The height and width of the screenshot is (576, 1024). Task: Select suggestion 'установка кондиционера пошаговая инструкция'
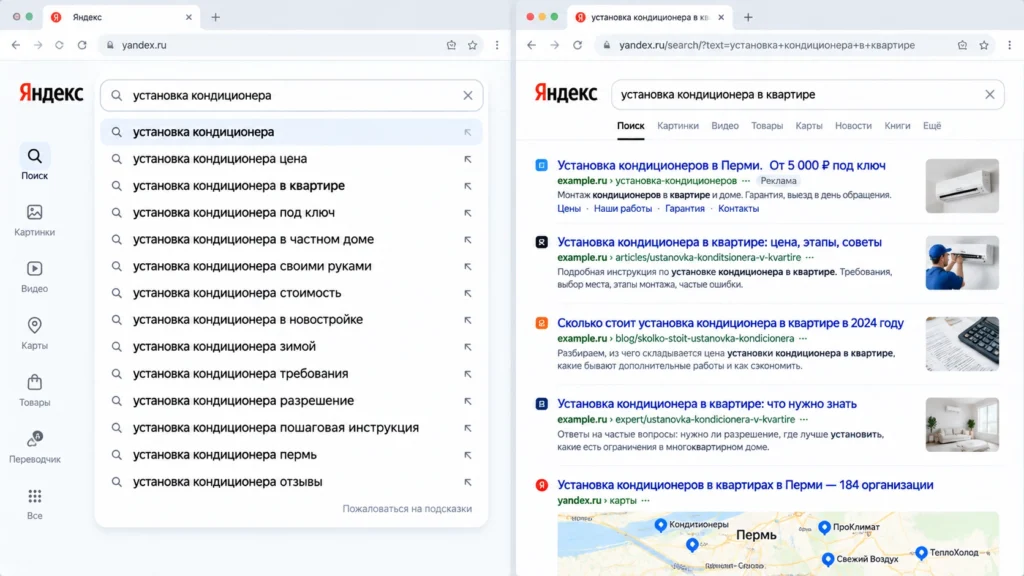coord(291,428)
